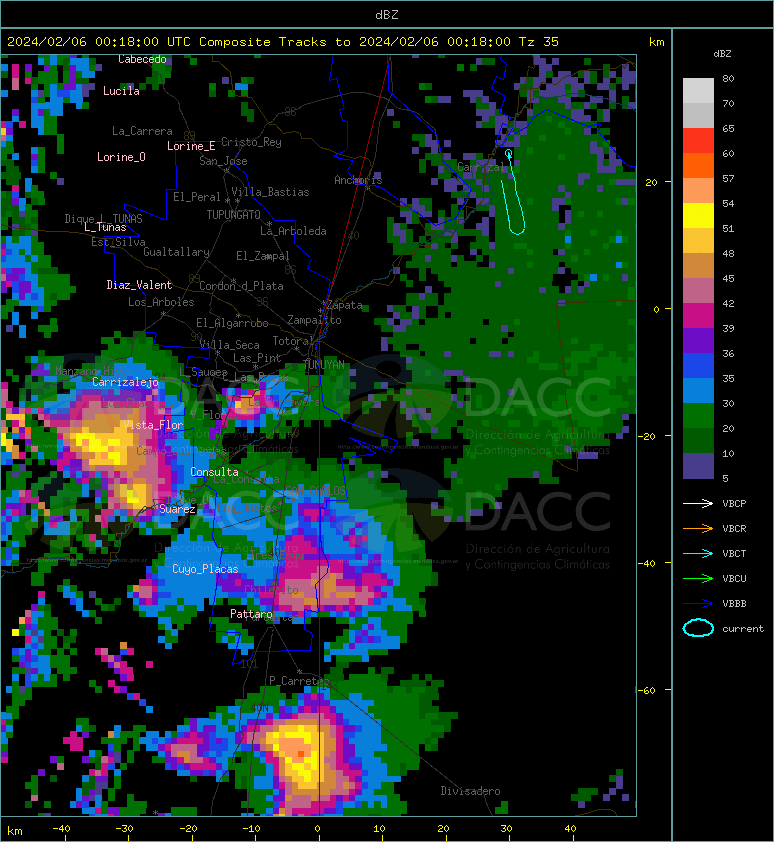Image resolution: width=774 pixels, height=842 pixels.
Task: Select the 20 dBZ green color swatch
Action: [x=698, y=416]
